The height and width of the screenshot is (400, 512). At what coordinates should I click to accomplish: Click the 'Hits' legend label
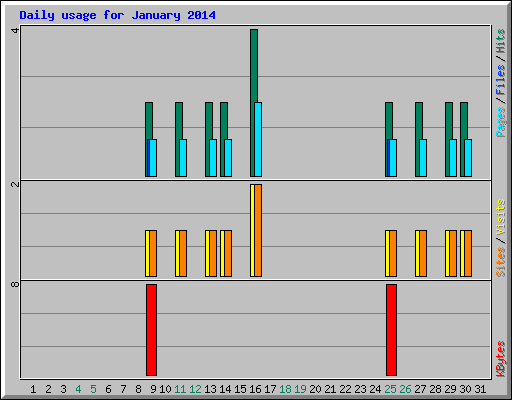(x=501, y=41)
